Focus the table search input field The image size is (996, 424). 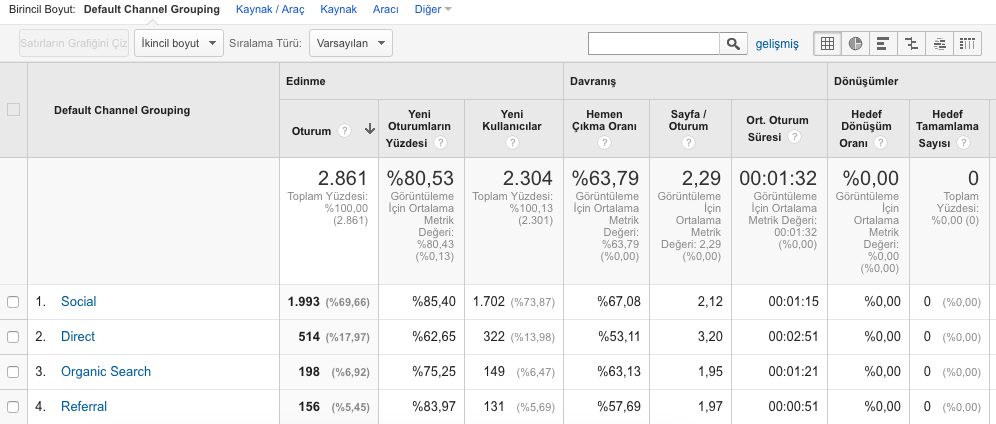(x=654, y=44)
